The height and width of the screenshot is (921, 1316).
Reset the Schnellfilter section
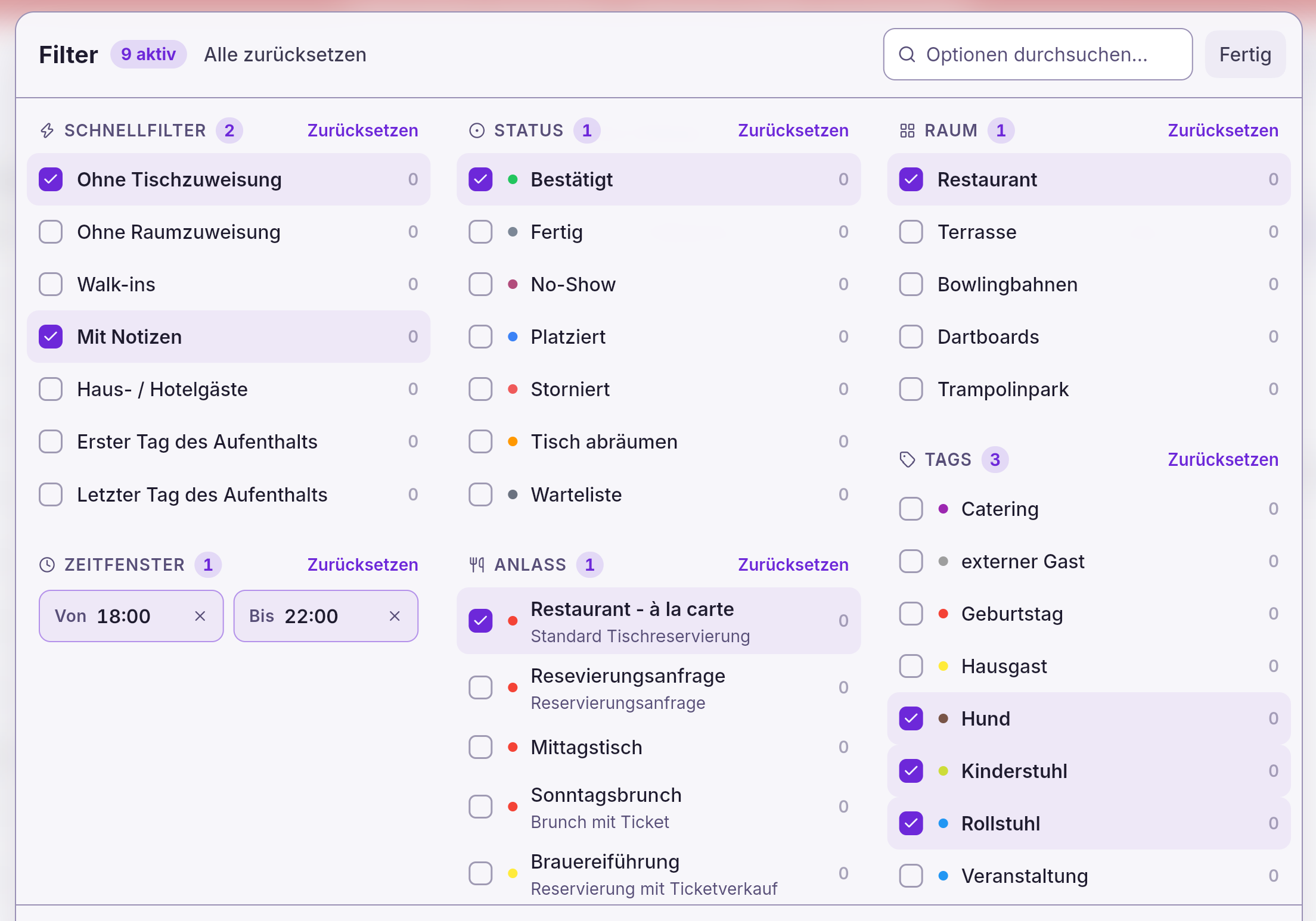[x=362, y=130]
